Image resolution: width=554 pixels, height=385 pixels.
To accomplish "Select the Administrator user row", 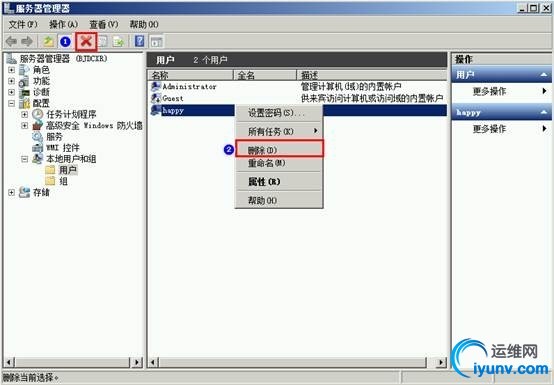I will tap(297, 87).
